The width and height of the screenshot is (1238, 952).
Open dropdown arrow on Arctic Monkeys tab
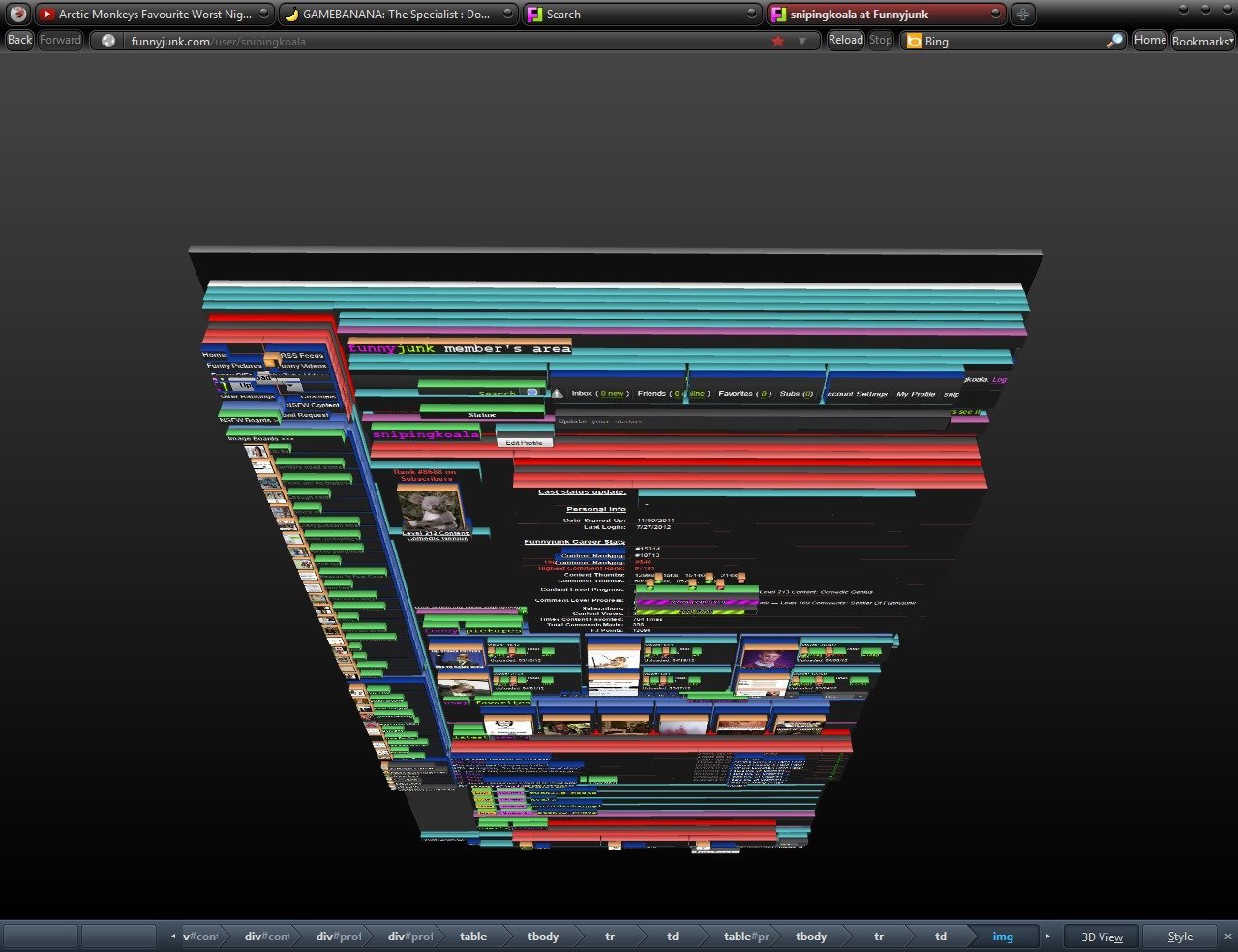tap(264, 14)
